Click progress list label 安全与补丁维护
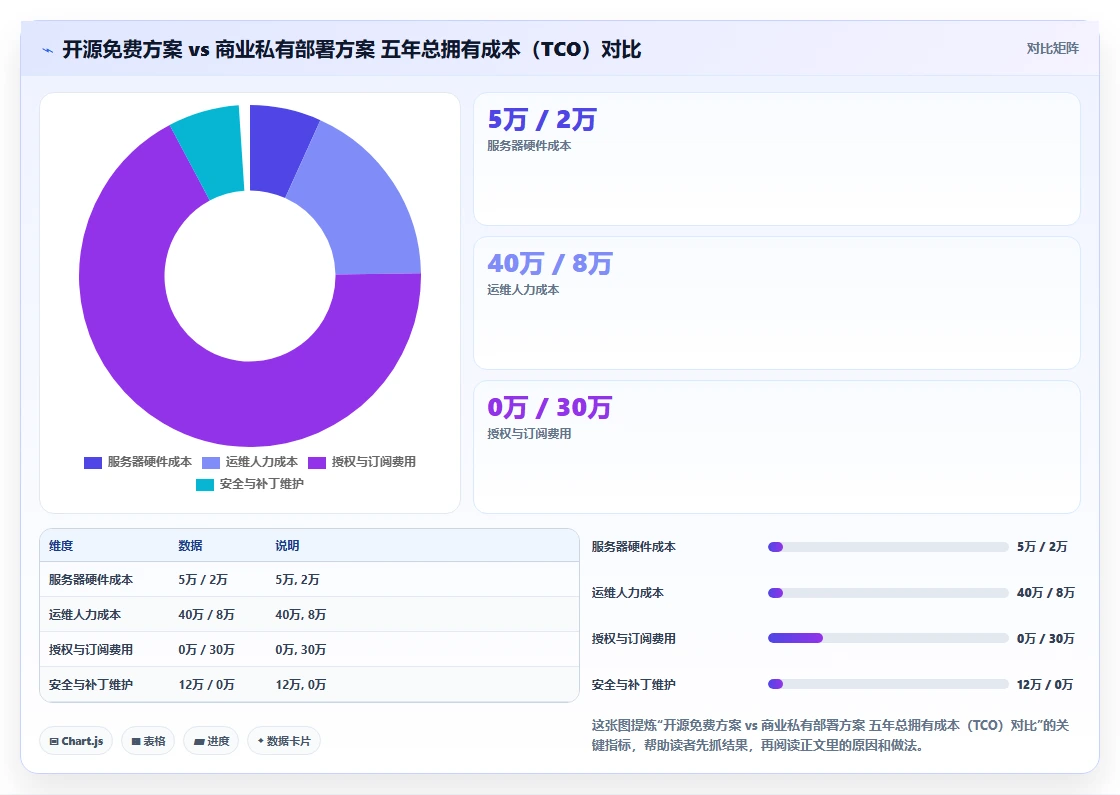 tap(634, 684)
